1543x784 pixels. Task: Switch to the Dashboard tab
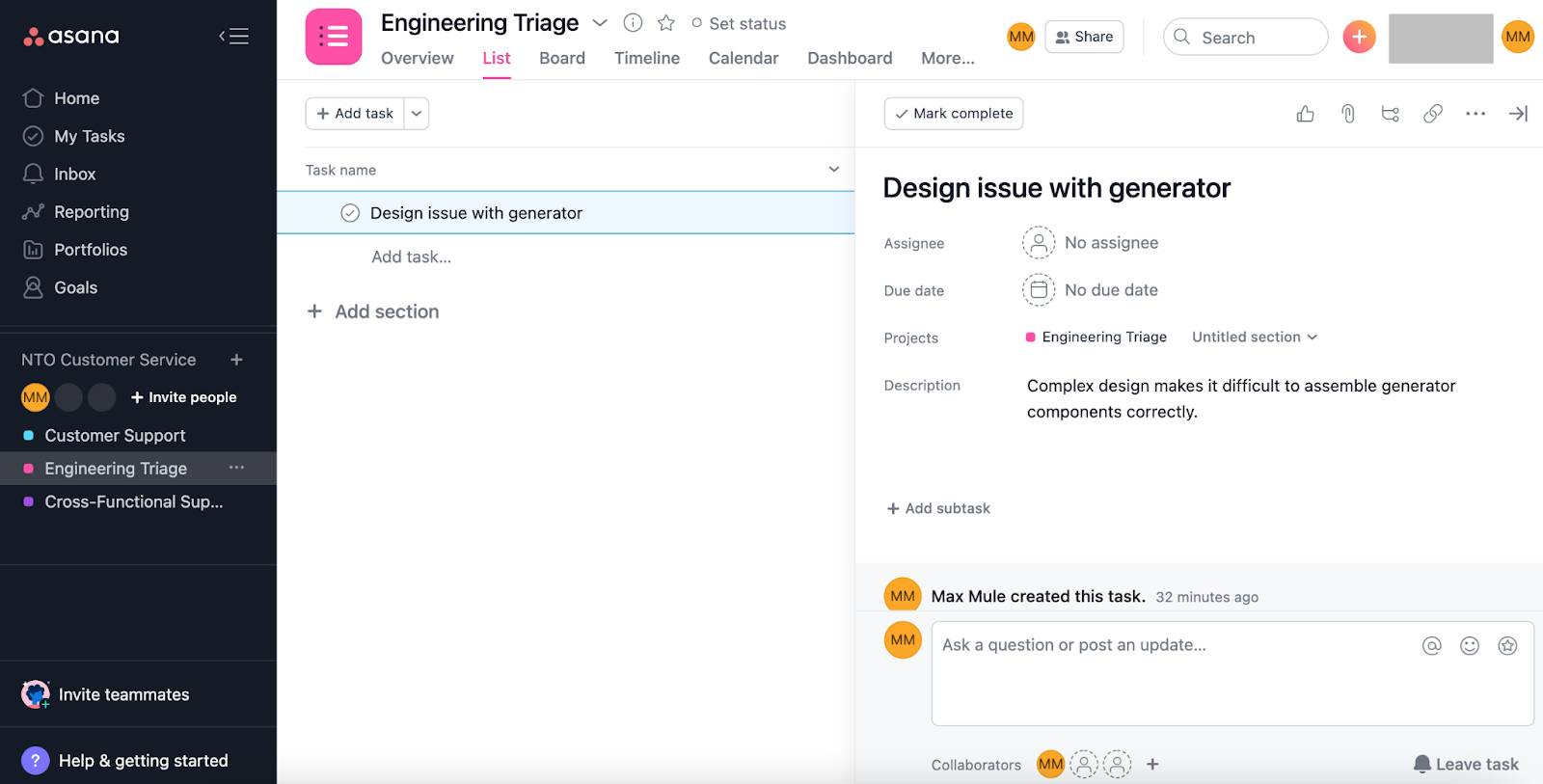click(x=850, y=58)
